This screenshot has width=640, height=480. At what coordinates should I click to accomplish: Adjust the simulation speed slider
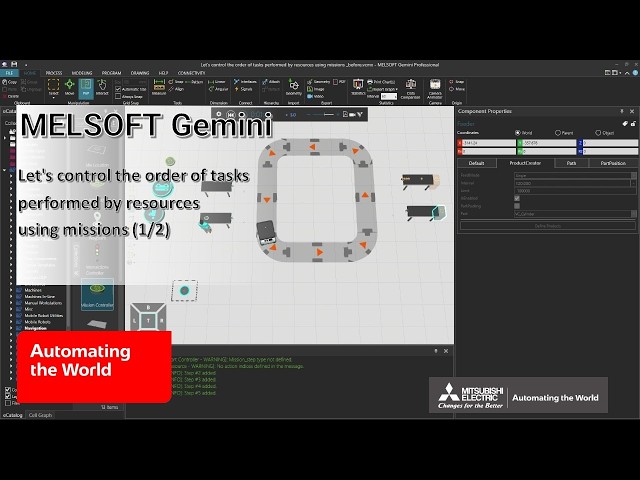tap(323, 115)
